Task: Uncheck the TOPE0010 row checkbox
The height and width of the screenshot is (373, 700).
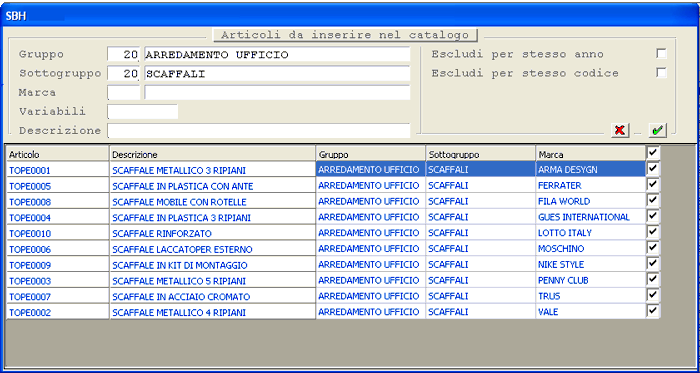Action: (x=653, y=232)
